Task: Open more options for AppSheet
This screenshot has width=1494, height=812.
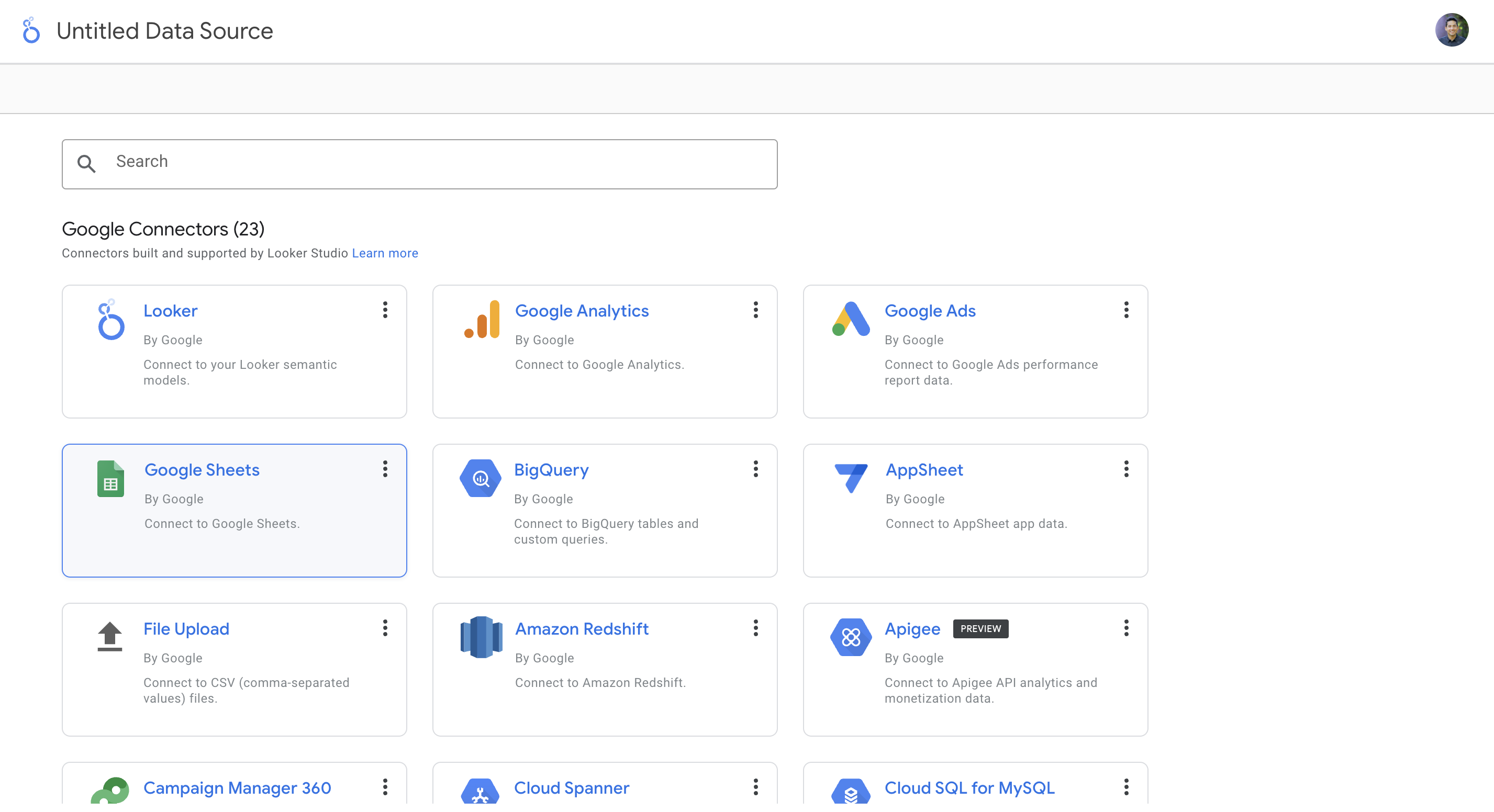Action: click(x=1127, y=469)
